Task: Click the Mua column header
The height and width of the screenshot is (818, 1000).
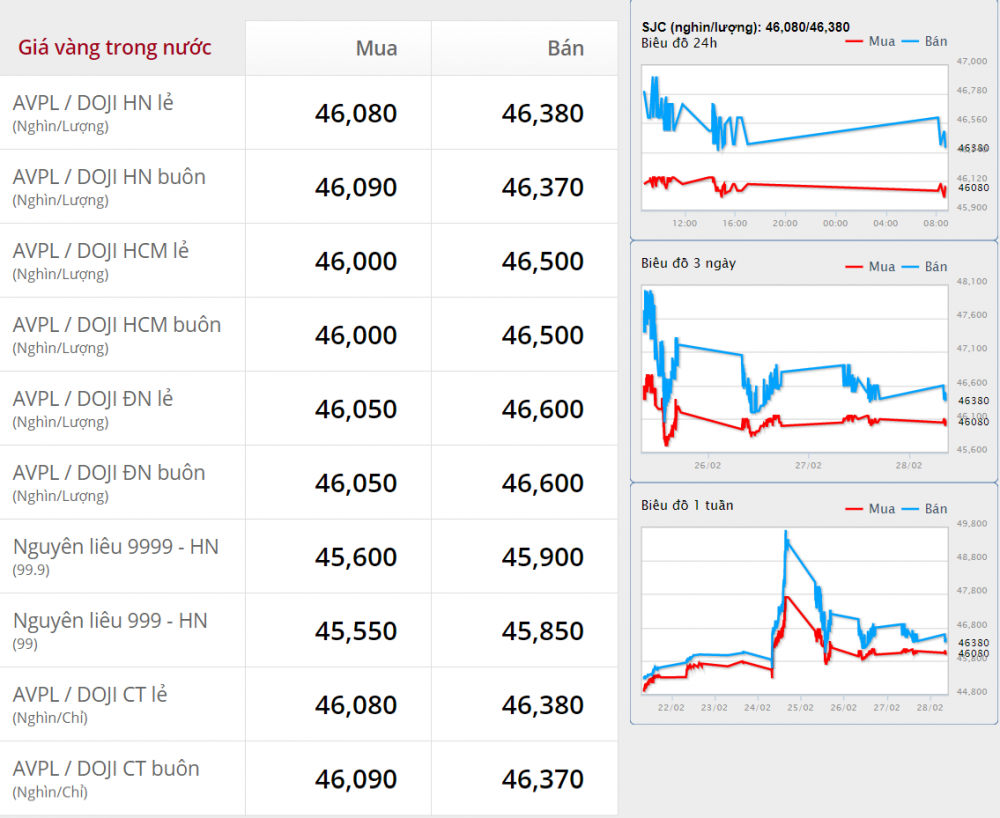Action: 376,48
